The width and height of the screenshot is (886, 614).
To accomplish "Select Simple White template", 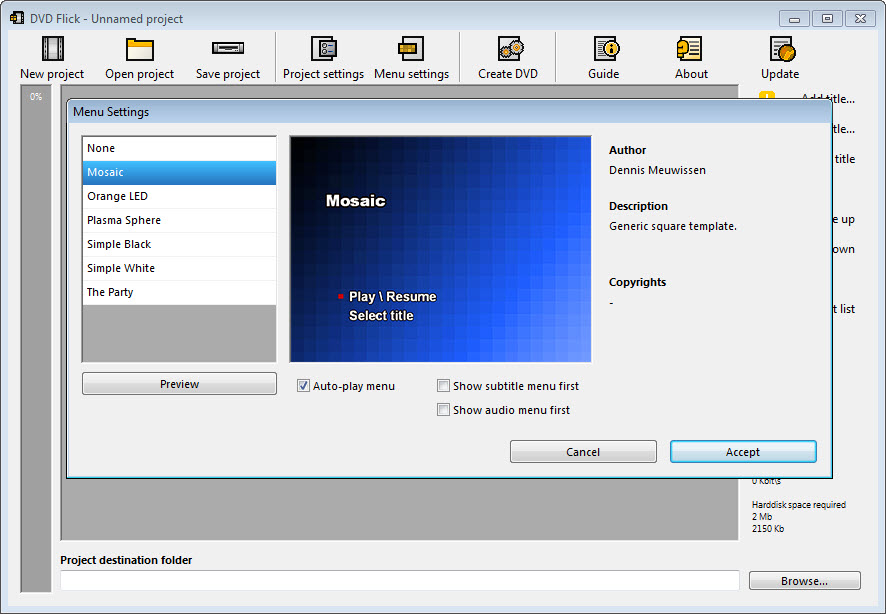I will point(179,268).
